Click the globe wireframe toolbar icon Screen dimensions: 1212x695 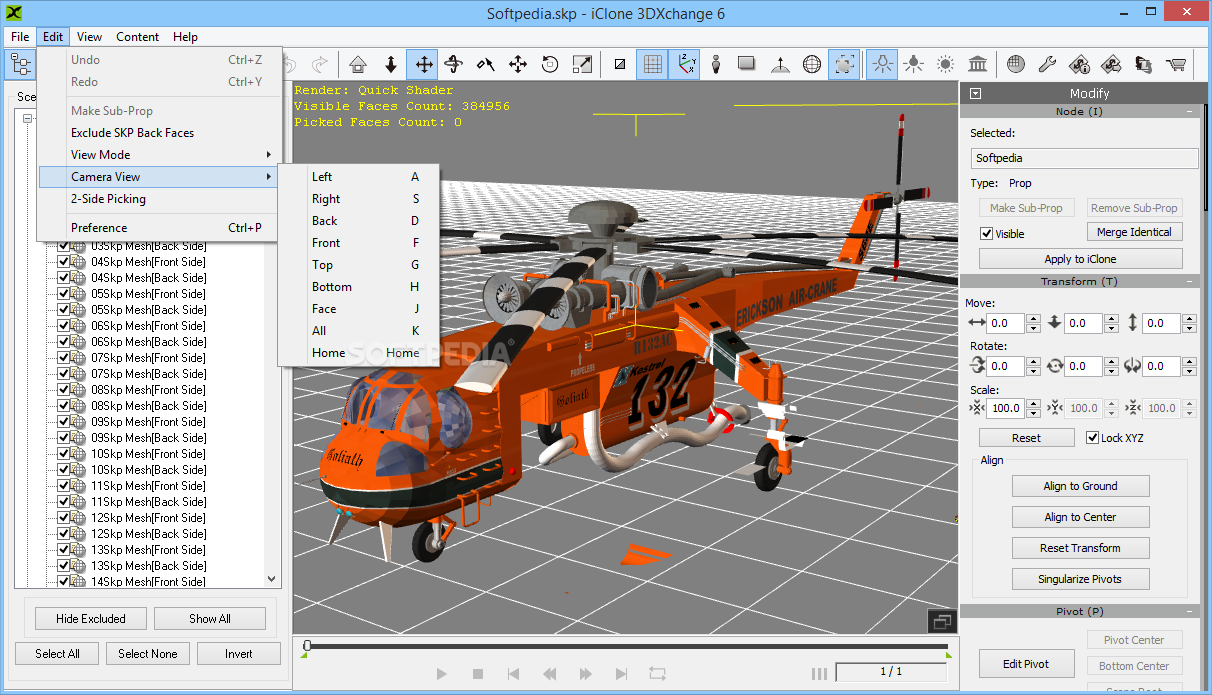click(812, 65)
